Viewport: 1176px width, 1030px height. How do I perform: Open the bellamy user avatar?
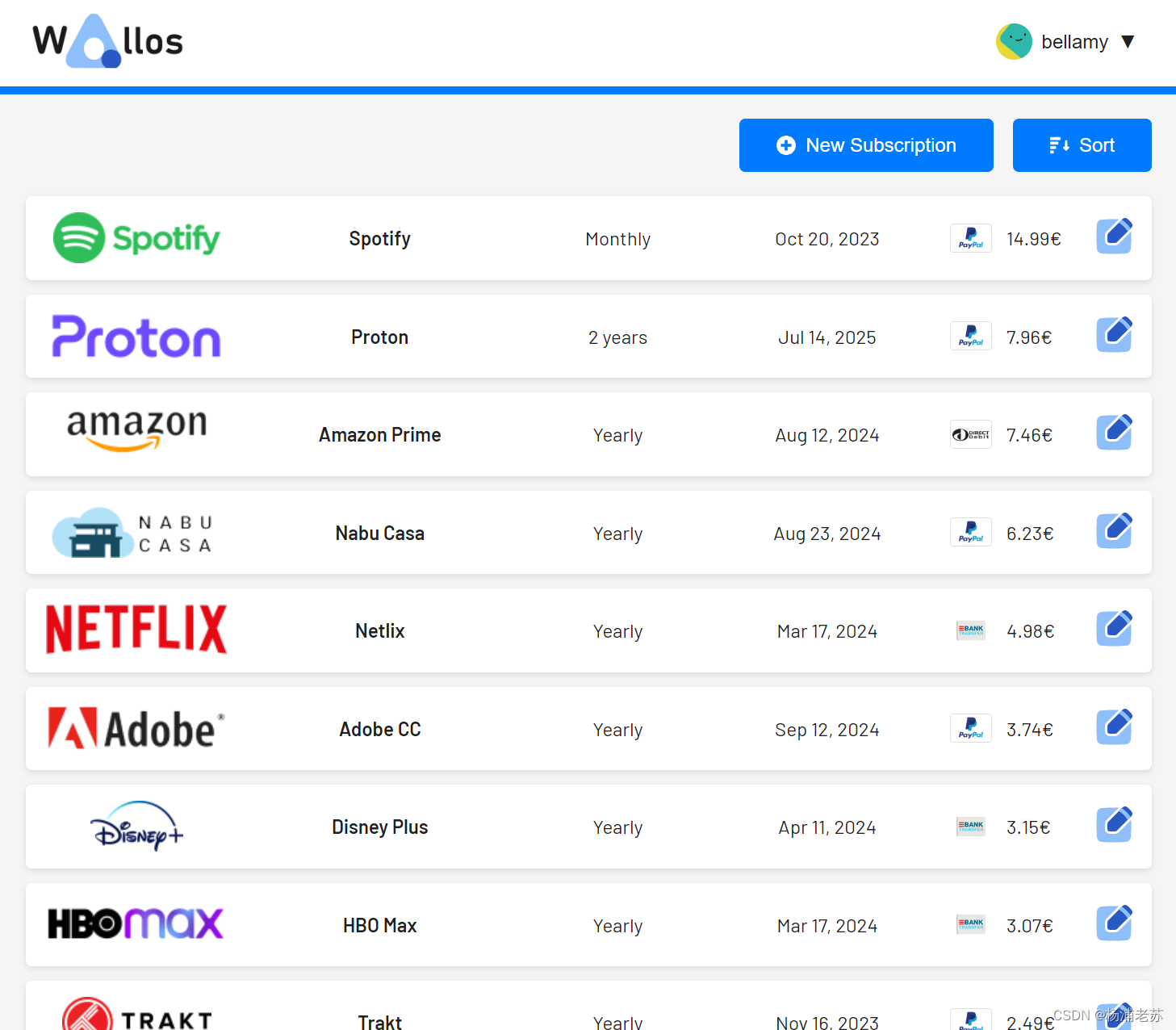pyautogui.click(x=1014, y=41)
